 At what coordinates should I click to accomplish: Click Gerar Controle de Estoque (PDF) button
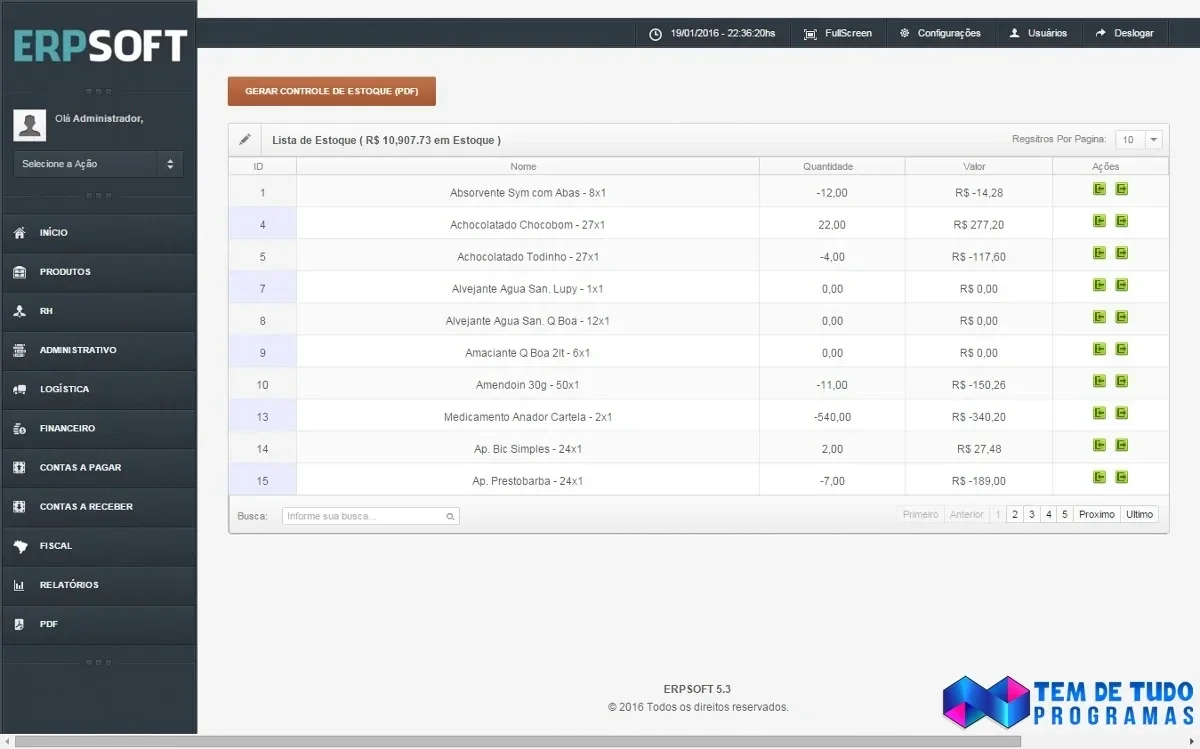pyautogui.click(x=332, y=91)
